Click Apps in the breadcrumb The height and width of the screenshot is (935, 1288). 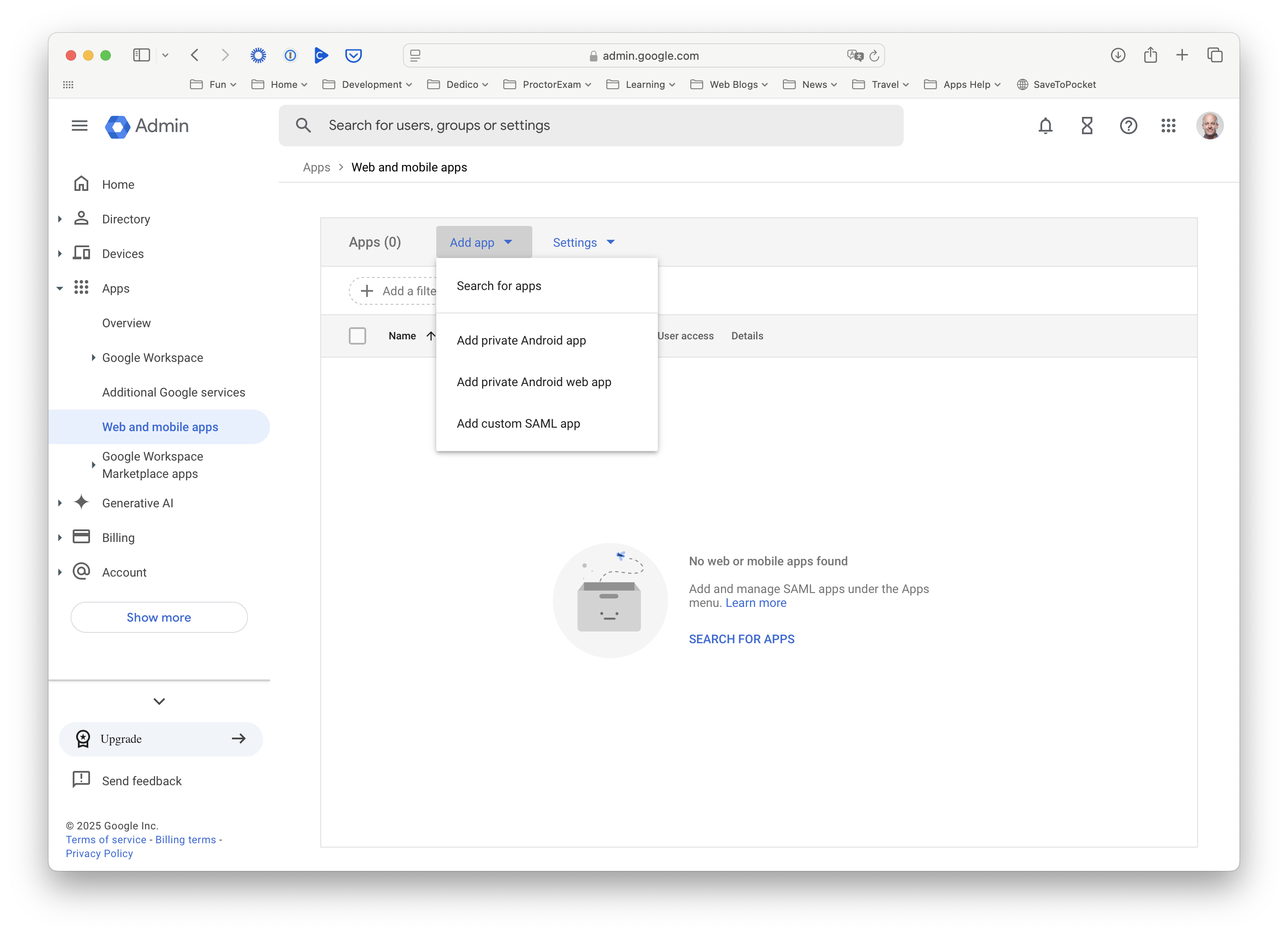click(x=316, y=167)
